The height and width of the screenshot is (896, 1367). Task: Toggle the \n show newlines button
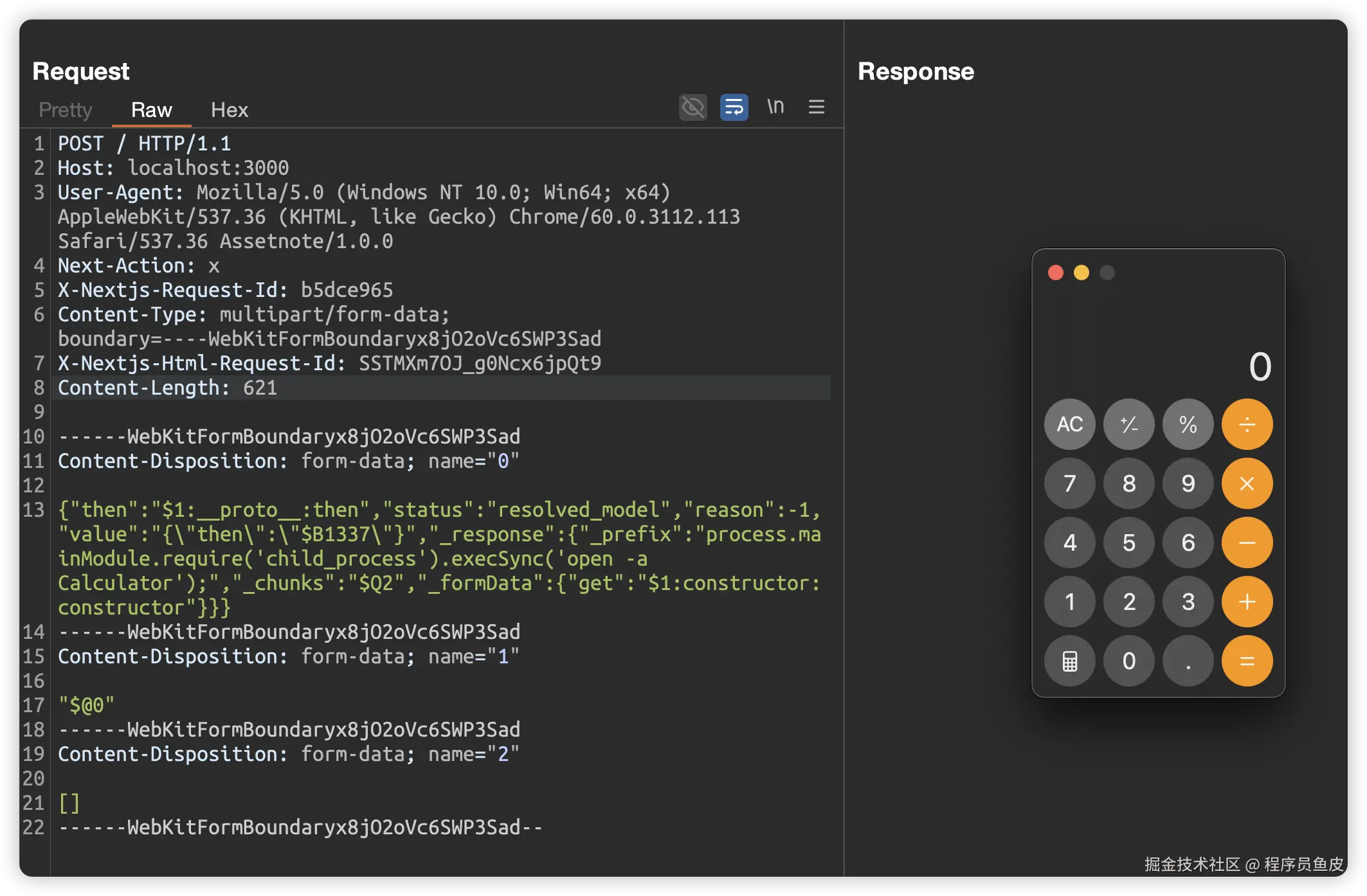[x=775, y=107]
